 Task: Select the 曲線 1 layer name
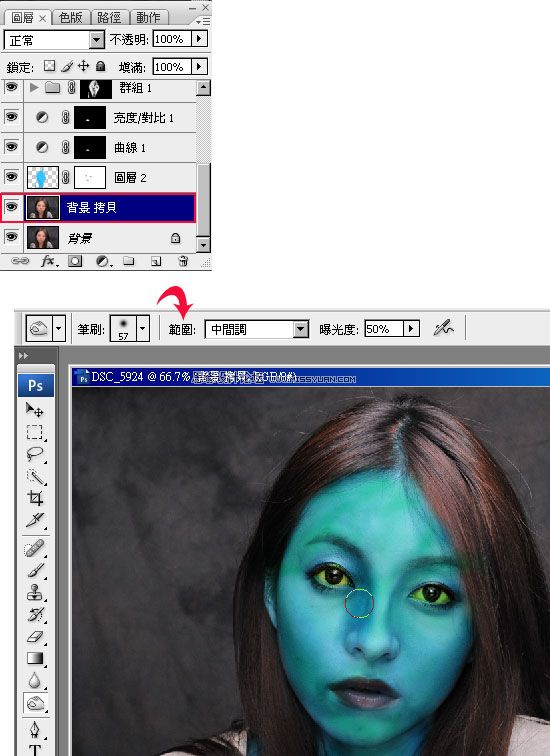click(x=130, y=148)
